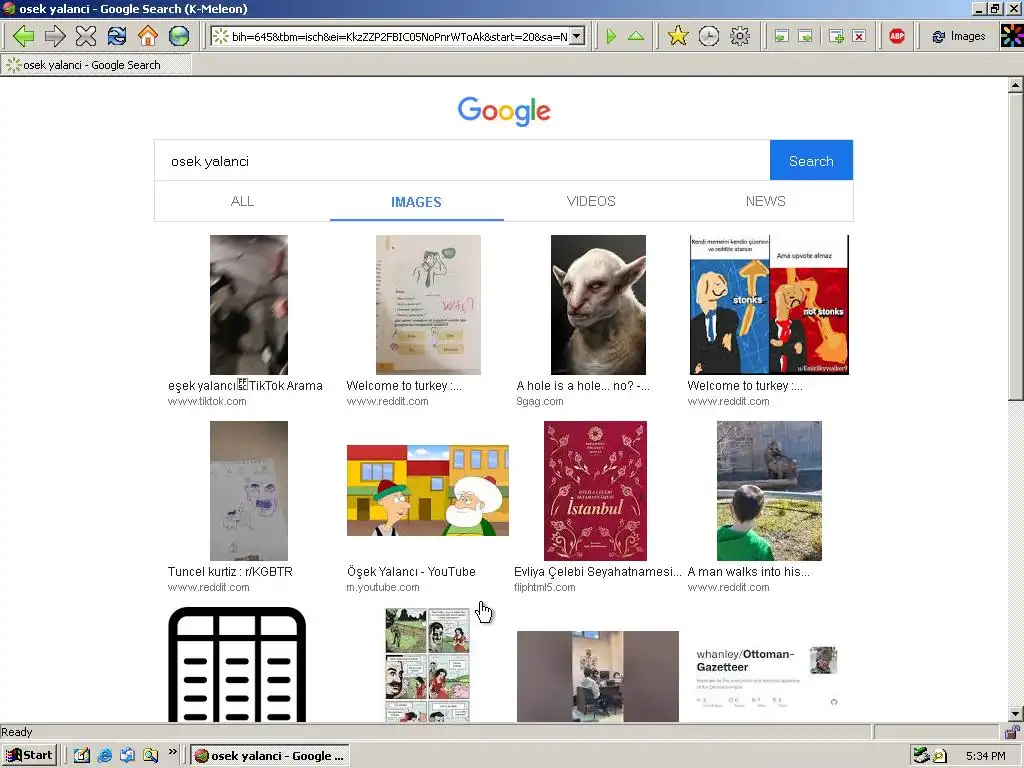Viewport: 1024px width, 768px height.
Task: Click the Google logo
Action: 504,111
